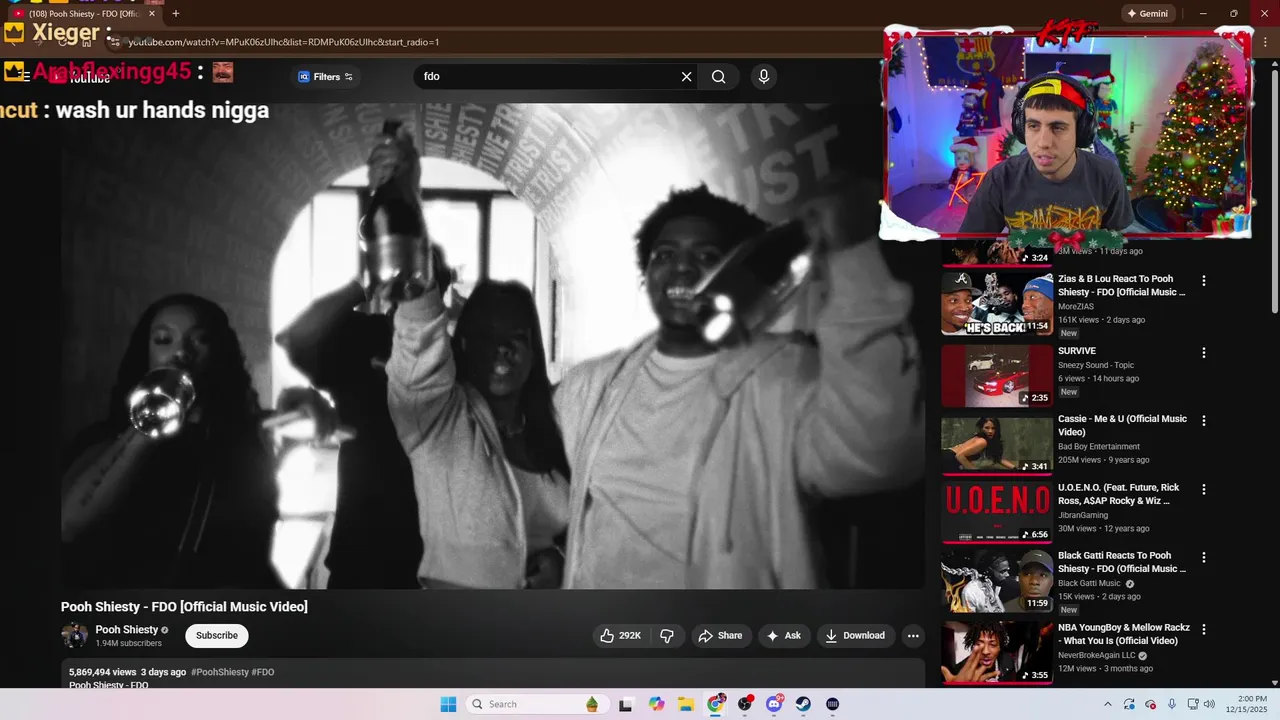Download the FDO video

(x=855, y=636)
